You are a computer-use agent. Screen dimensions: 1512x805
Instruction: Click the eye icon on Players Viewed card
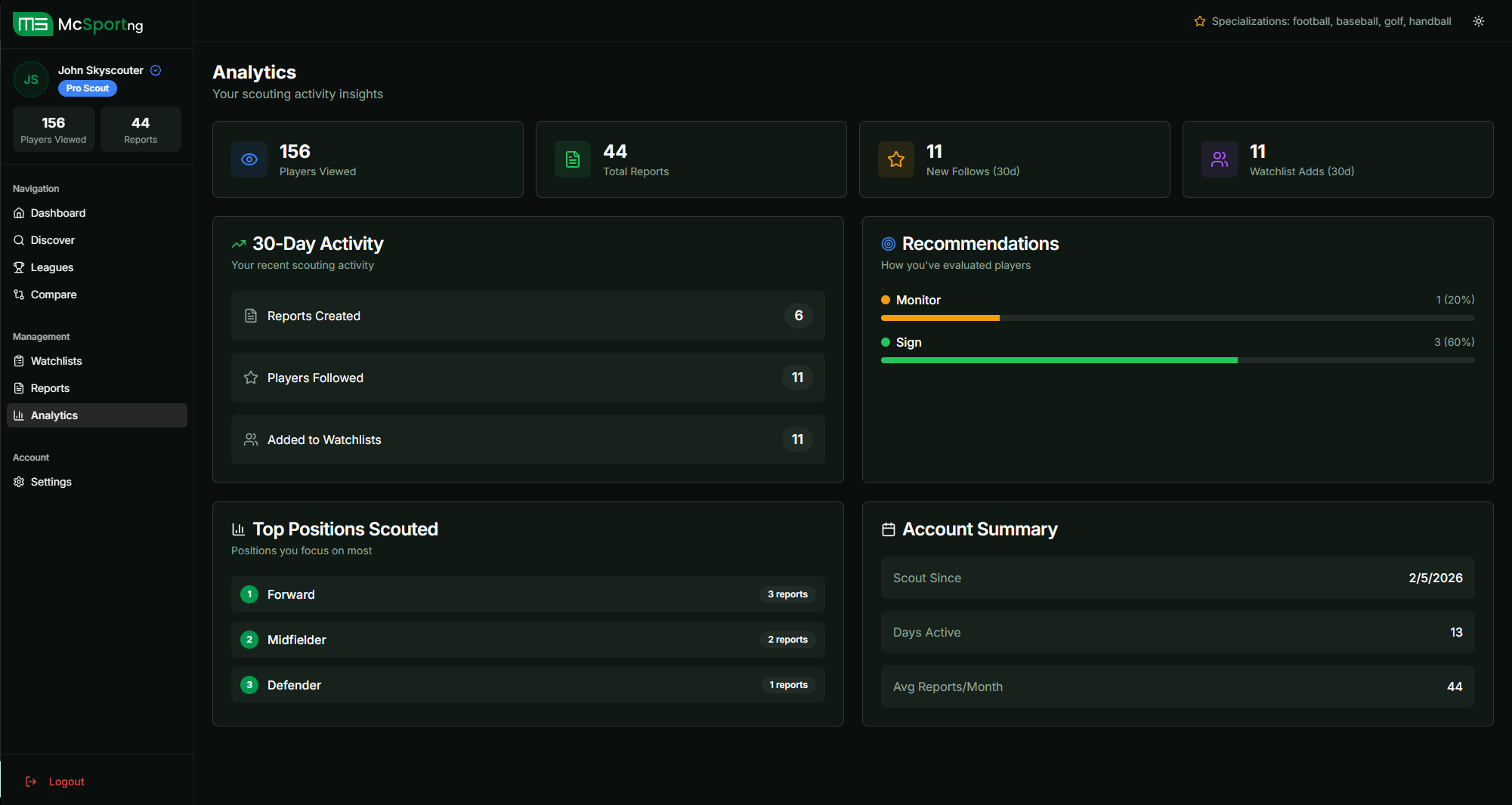click(249, 159)
